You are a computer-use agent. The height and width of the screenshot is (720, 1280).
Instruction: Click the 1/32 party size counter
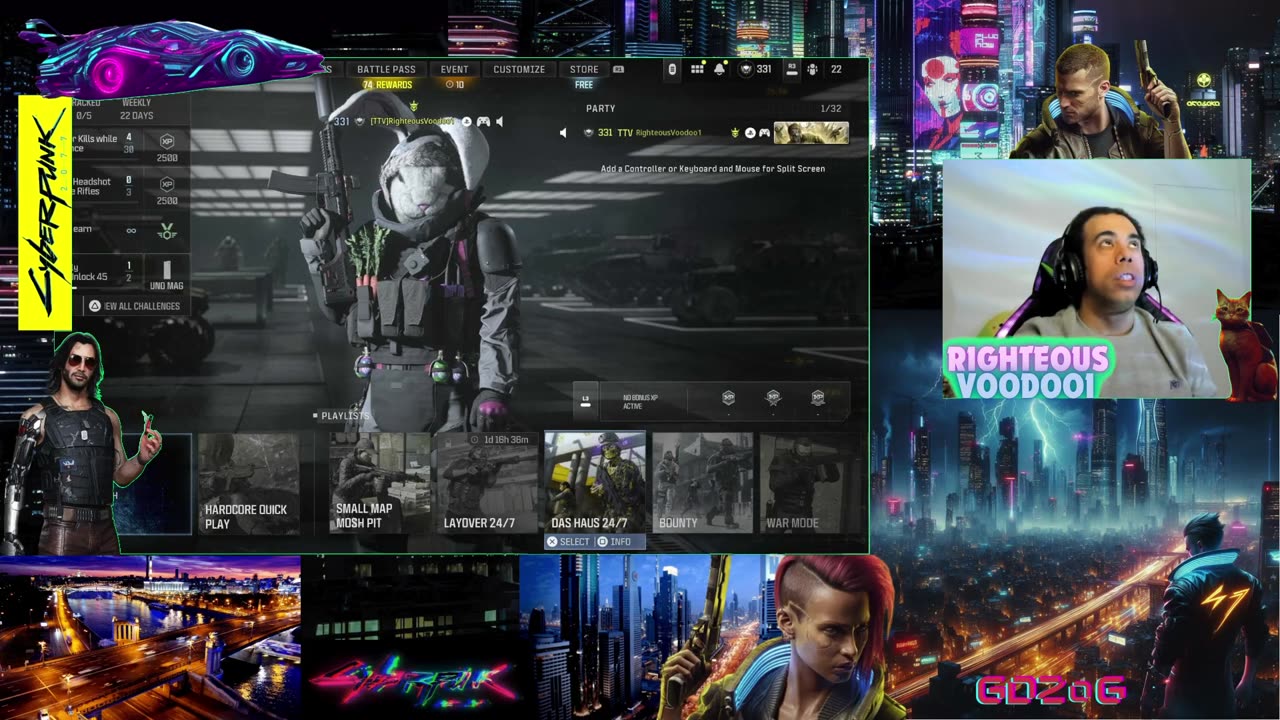pos(831,108)
